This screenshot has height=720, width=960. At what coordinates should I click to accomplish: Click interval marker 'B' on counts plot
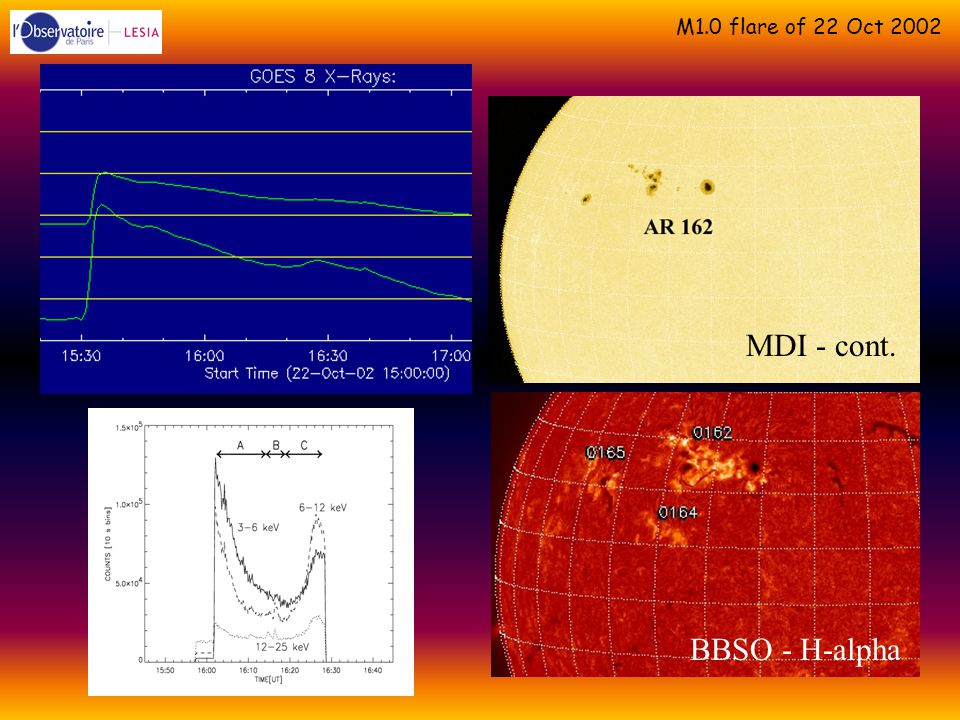click(x=276, y=446)
